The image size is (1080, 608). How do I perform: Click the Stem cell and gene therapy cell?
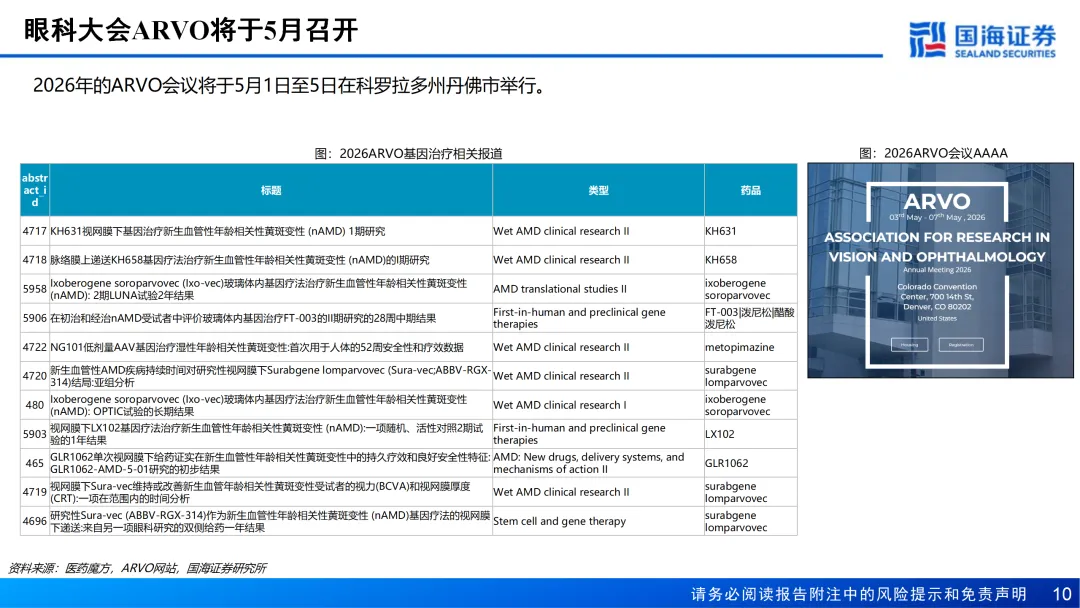click(x=598, y=521)
